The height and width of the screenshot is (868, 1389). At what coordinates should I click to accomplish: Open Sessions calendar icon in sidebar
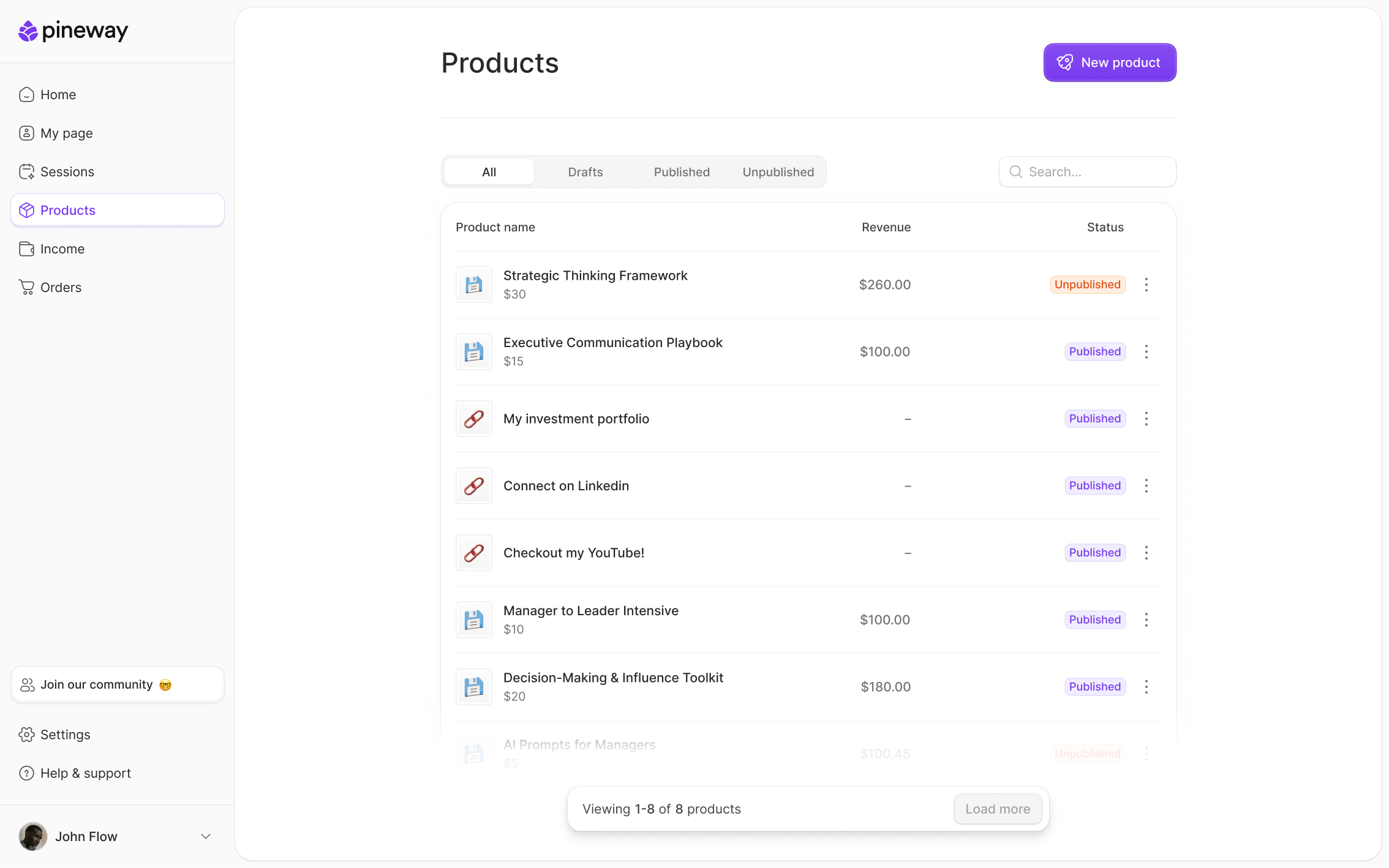26,172
